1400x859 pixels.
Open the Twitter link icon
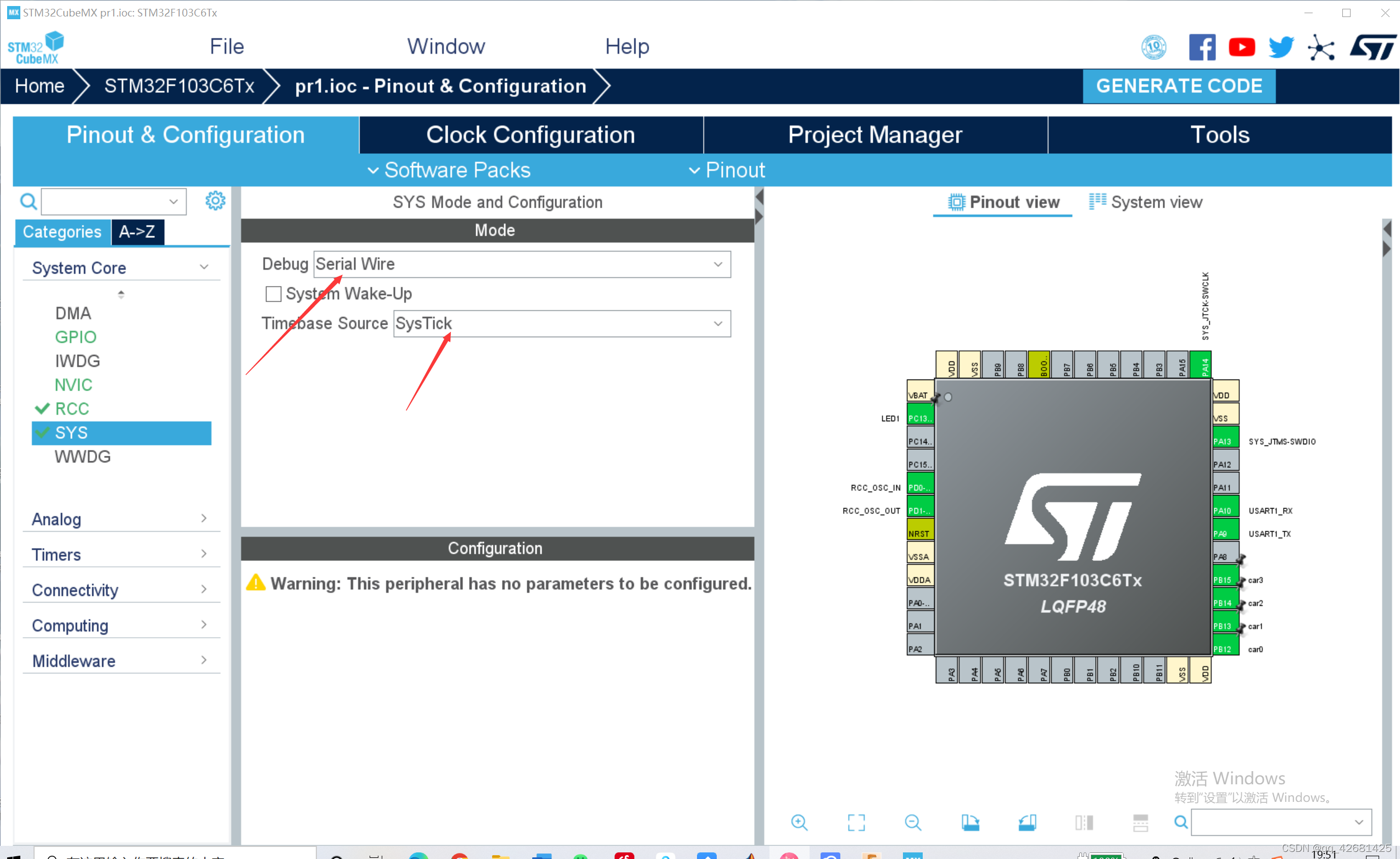[1281, 47]
